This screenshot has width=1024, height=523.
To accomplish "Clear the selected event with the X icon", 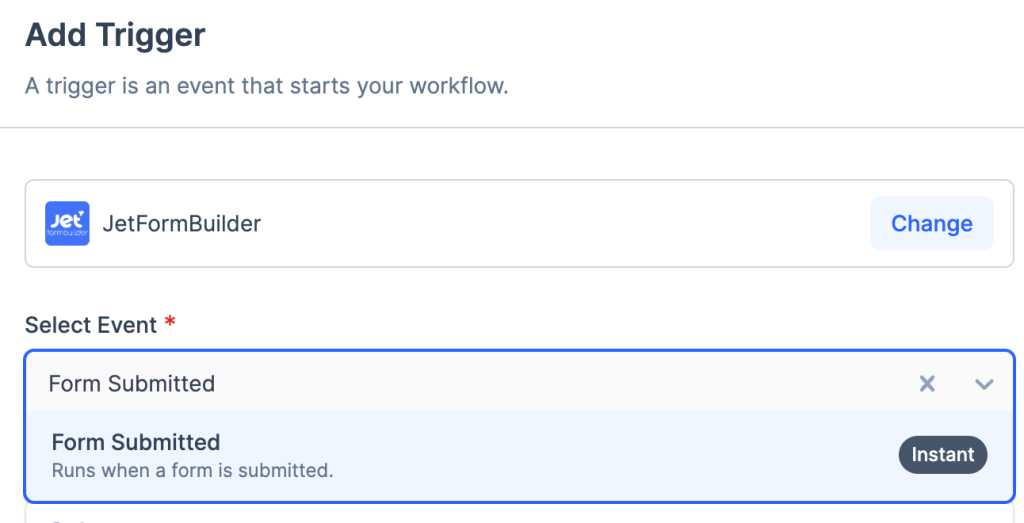I will (x=927, y=384).
